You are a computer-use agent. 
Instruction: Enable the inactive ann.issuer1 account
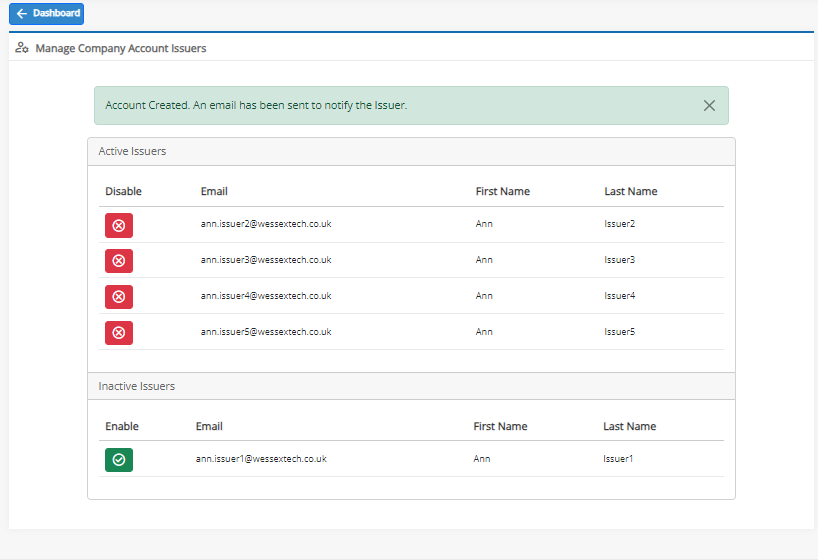[119, 460]
